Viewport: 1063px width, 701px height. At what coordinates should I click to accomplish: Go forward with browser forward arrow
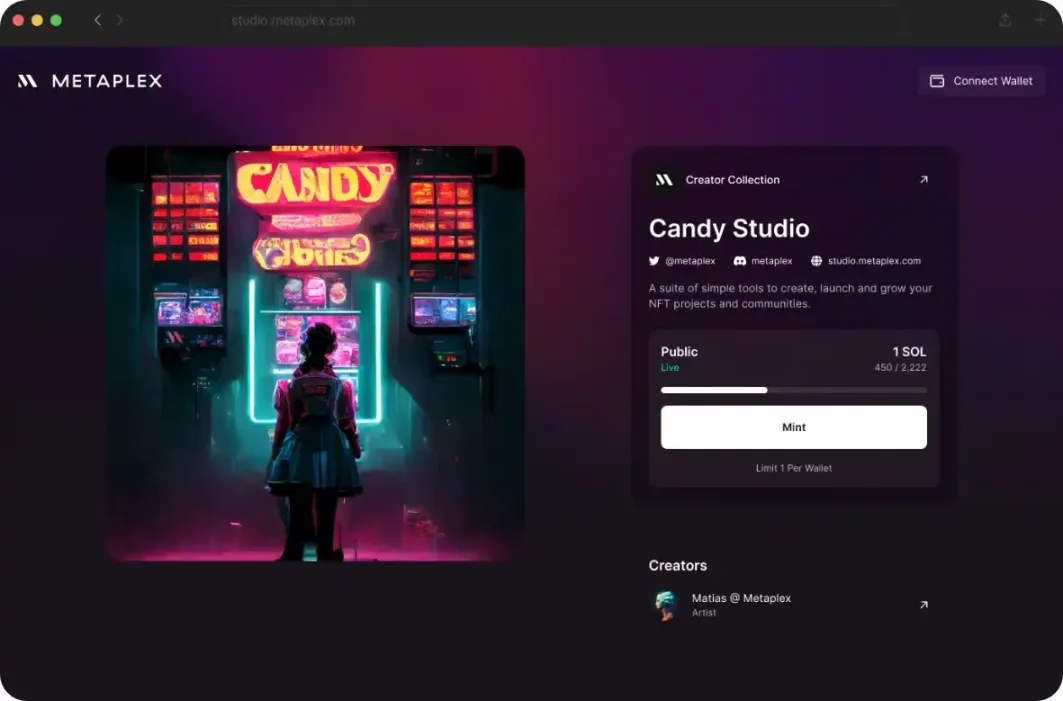pyautogui.click(x=119, y=20)
